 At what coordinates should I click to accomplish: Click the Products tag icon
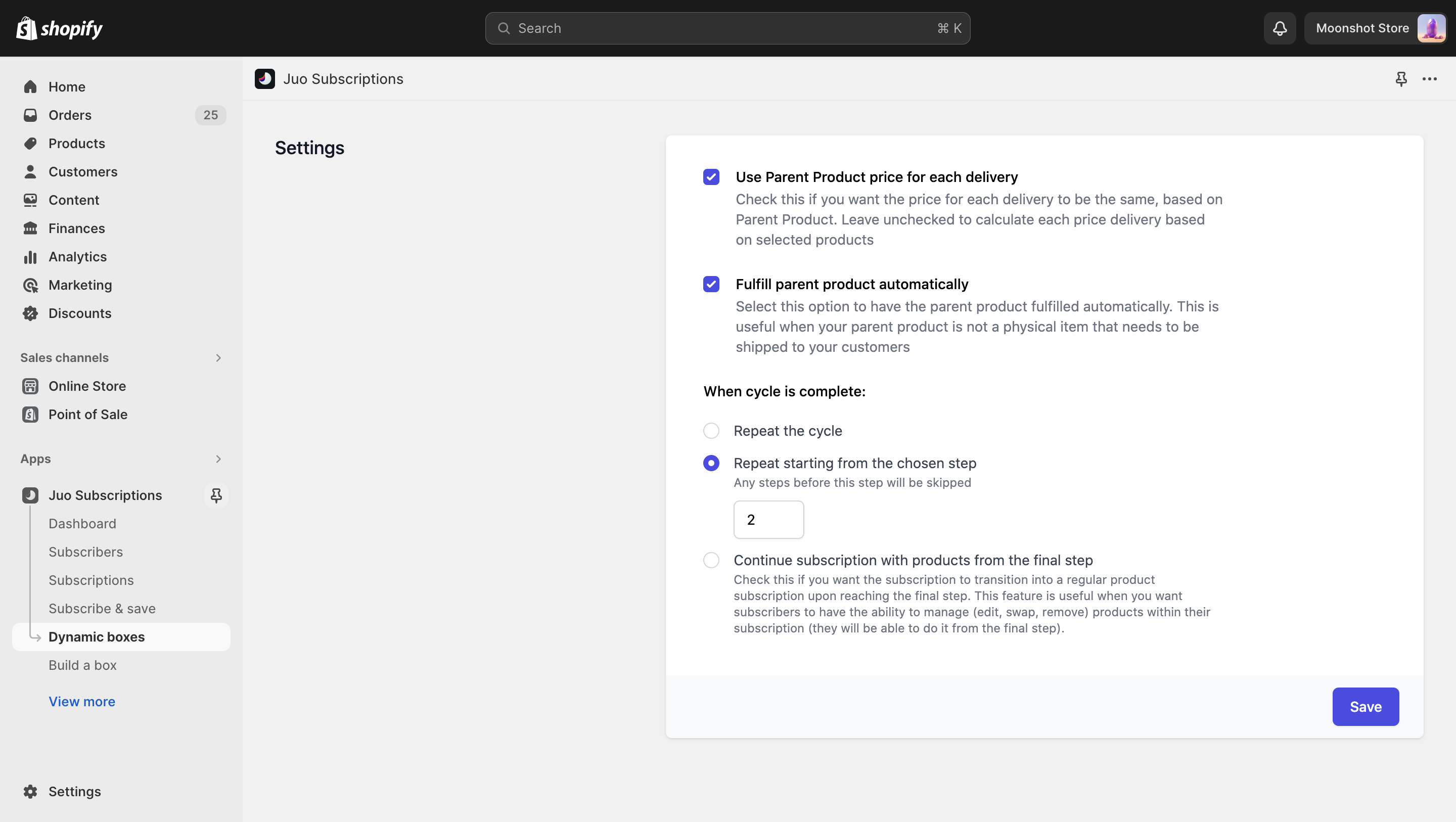30,143
